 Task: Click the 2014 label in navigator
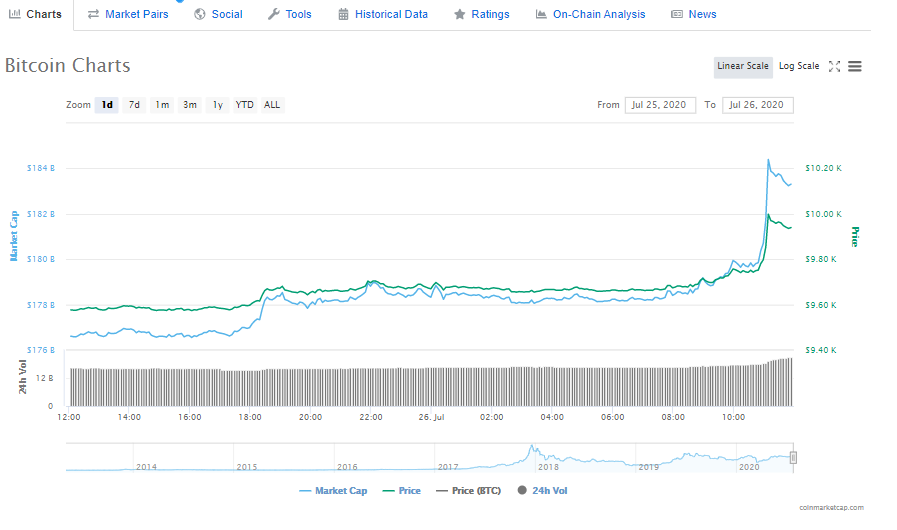[x=146, y=467]
